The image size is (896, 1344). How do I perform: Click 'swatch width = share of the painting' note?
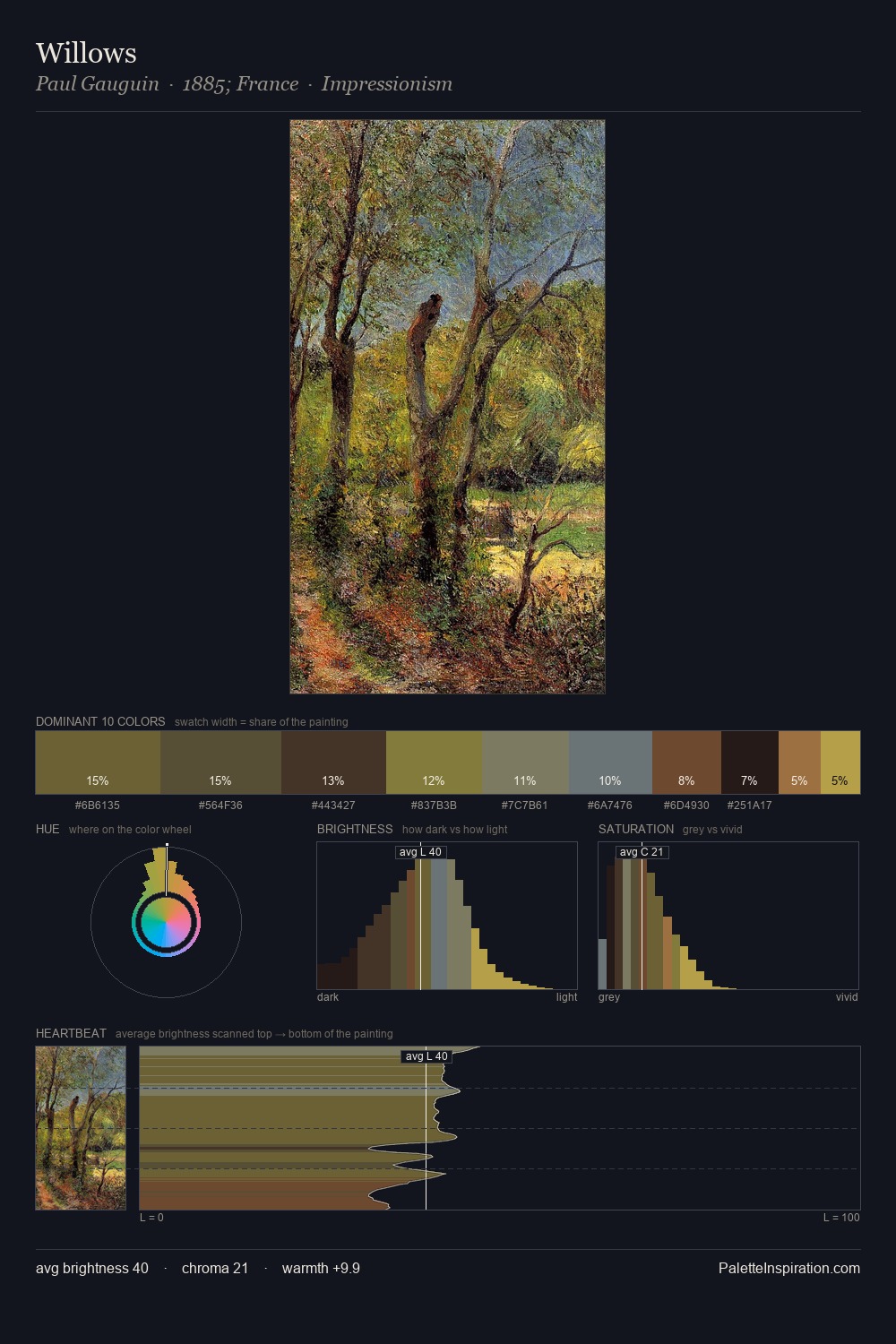coord(262,722)
